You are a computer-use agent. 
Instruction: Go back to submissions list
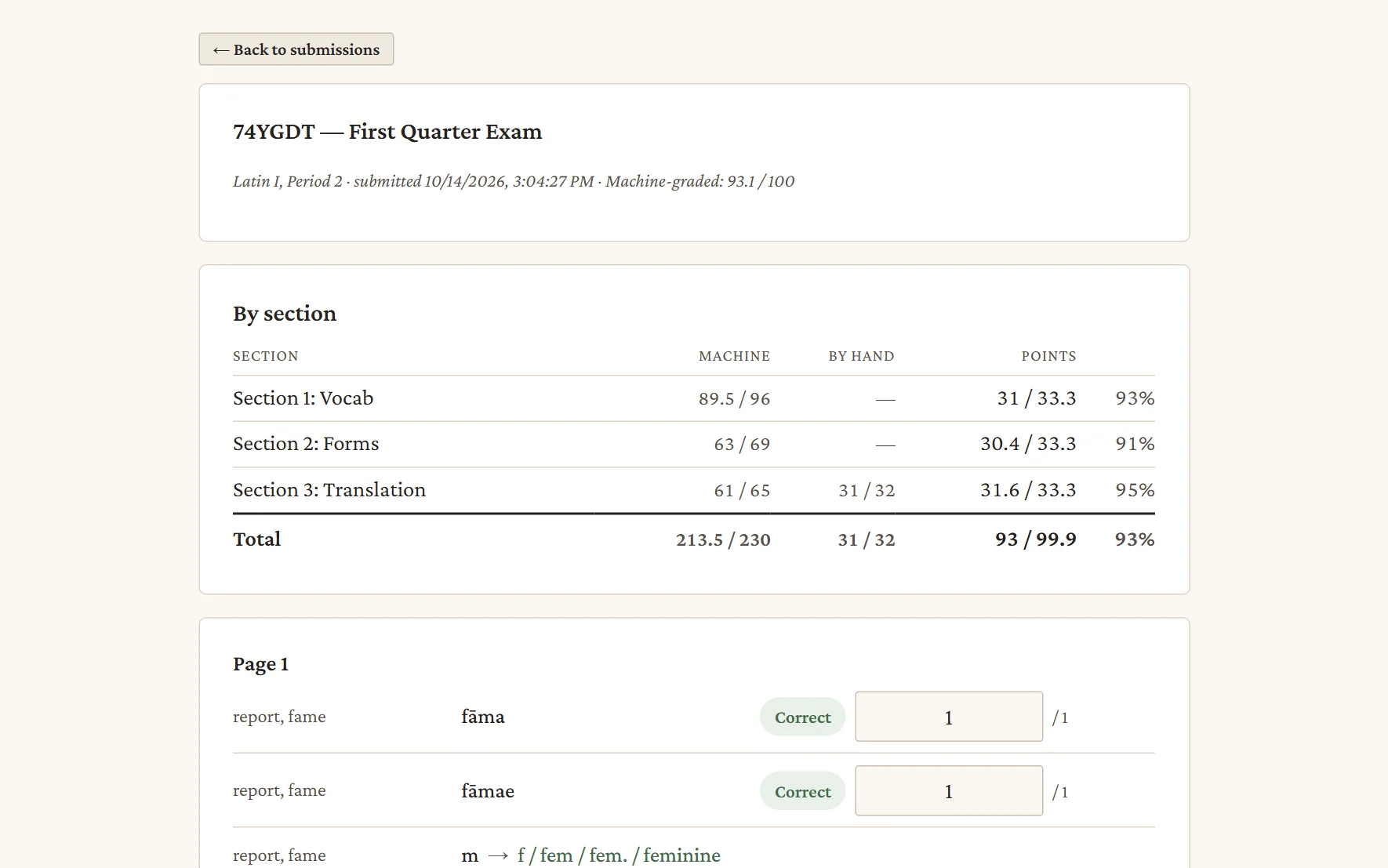tap(296, 49)
